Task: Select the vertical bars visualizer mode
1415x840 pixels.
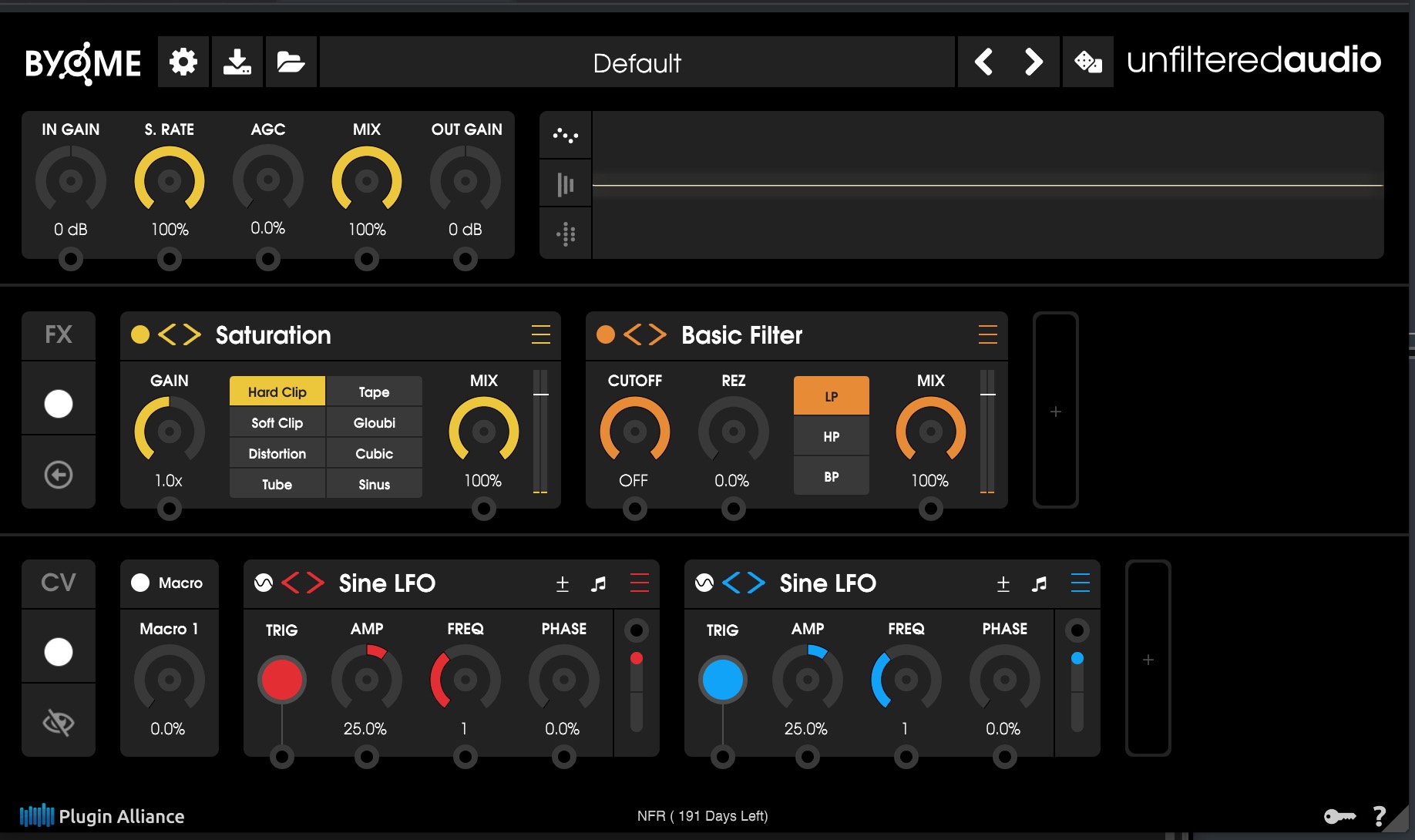Action: [566, 184]
